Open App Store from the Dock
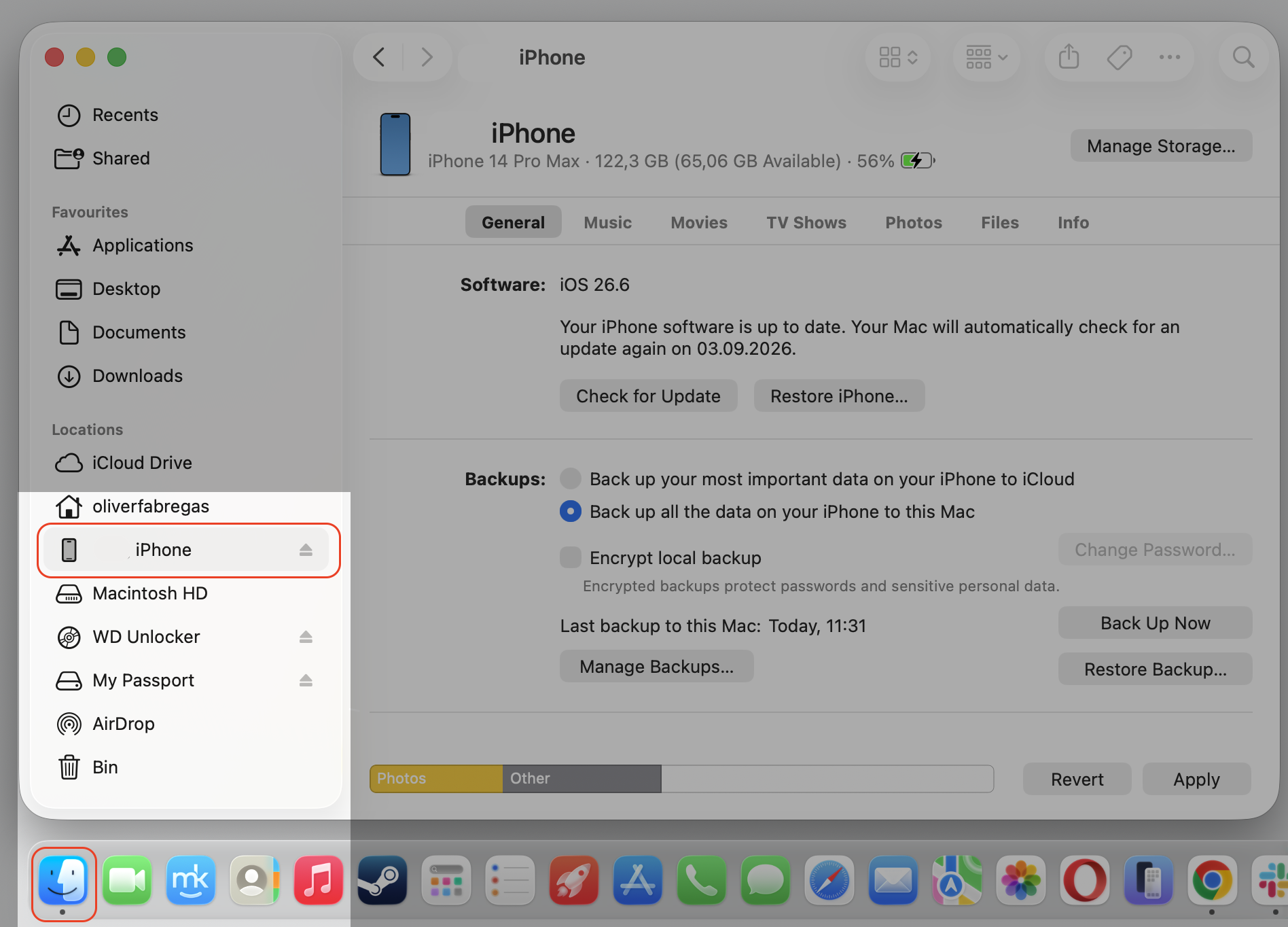Screen dimensions: 1288x927 click(x=638, y=881)
